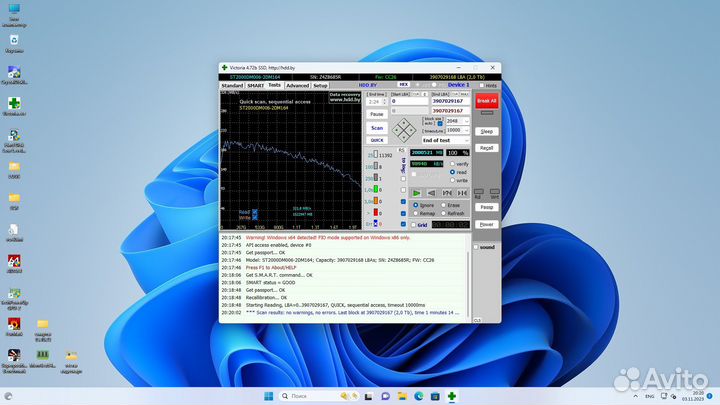Click the Wrt indicator icon

point(495,193)
